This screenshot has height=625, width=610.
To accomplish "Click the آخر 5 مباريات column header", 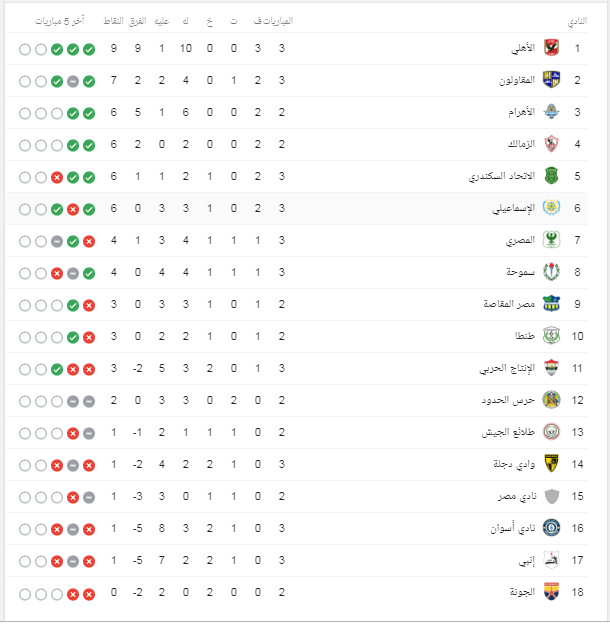I will click(x=59, y=20).
